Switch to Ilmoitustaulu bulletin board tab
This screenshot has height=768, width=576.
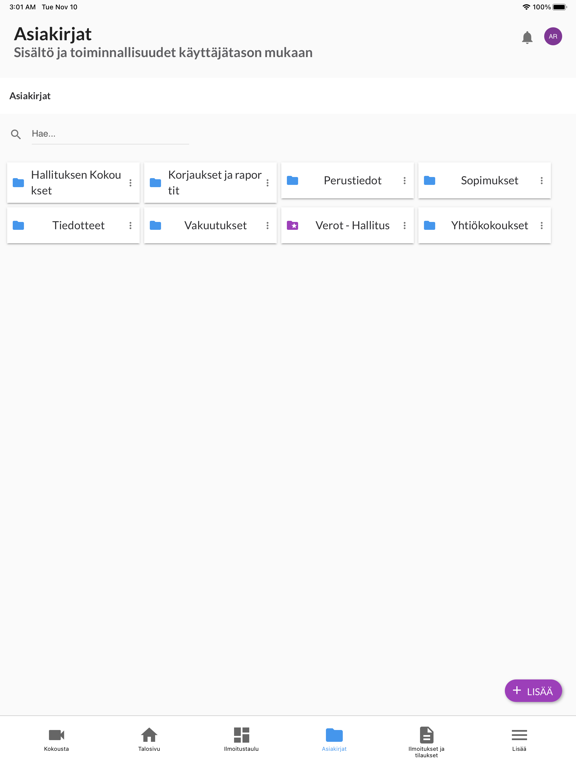coord(241,739)
